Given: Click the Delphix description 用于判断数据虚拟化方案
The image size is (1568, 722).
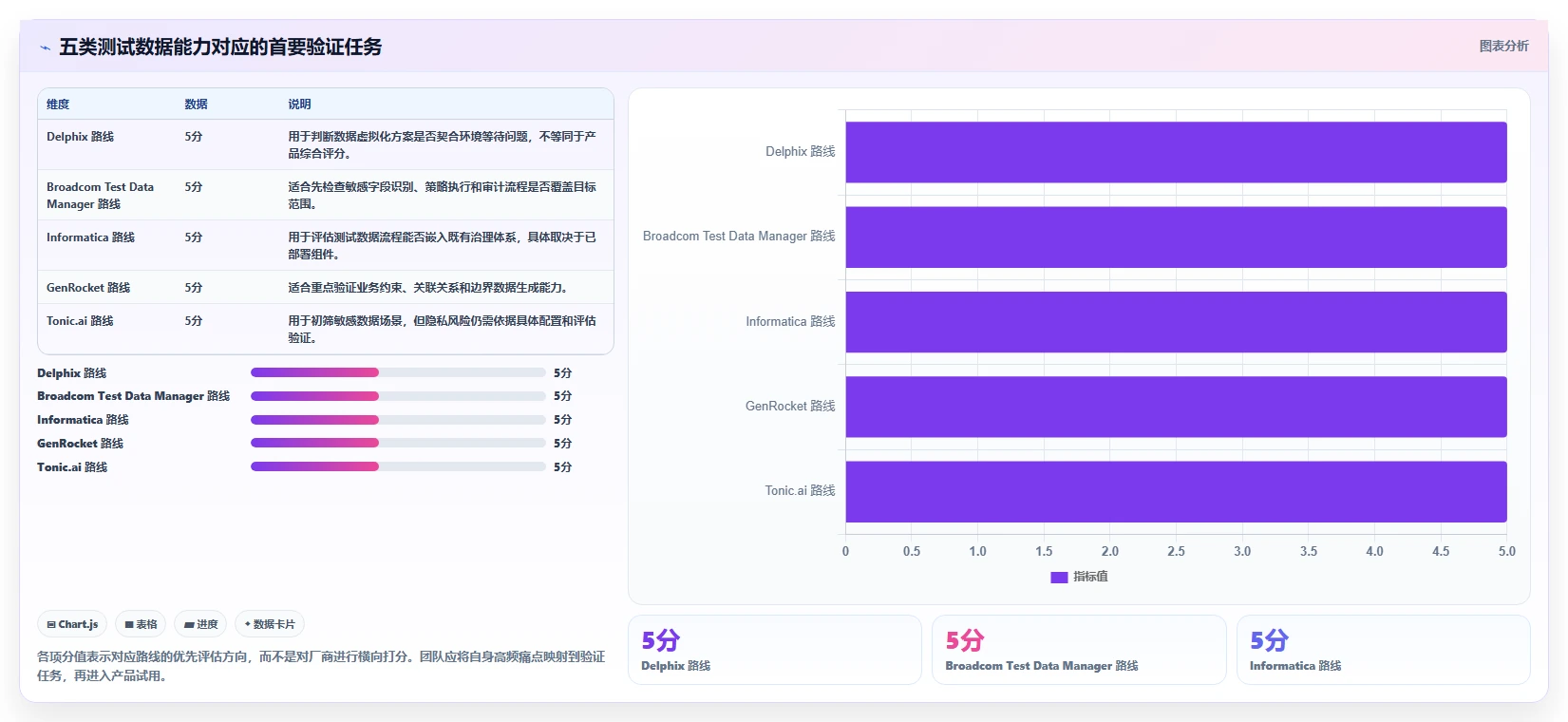Looking at the screenshot, I should 443,145.
